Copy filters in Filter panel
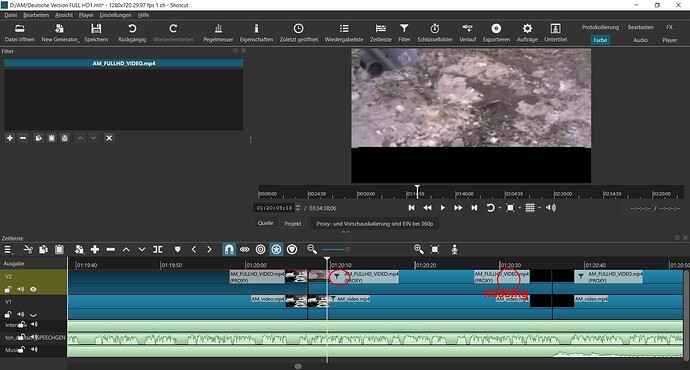 coord(38,138)
